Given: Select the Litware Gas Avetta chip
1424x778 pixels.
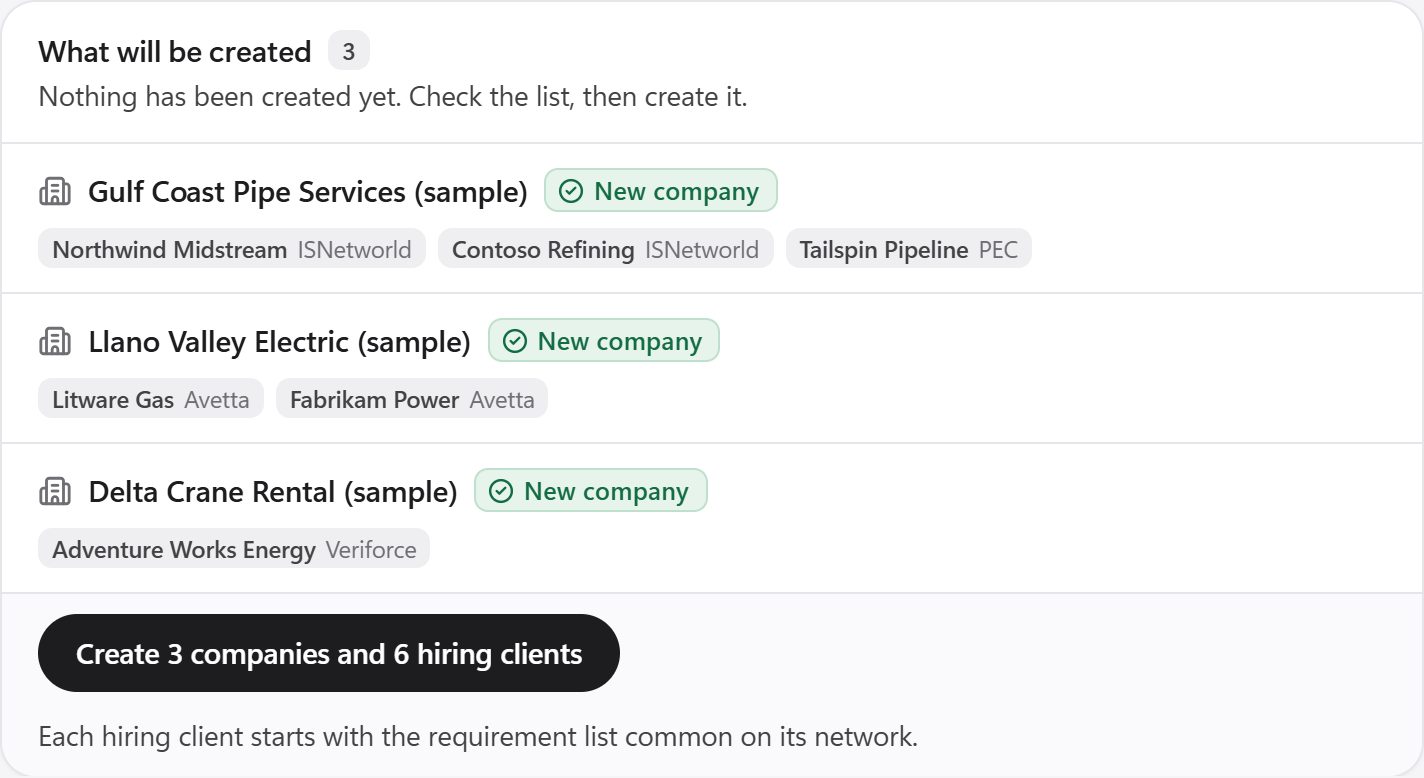Looking at the screenshot, I should 151,399.
